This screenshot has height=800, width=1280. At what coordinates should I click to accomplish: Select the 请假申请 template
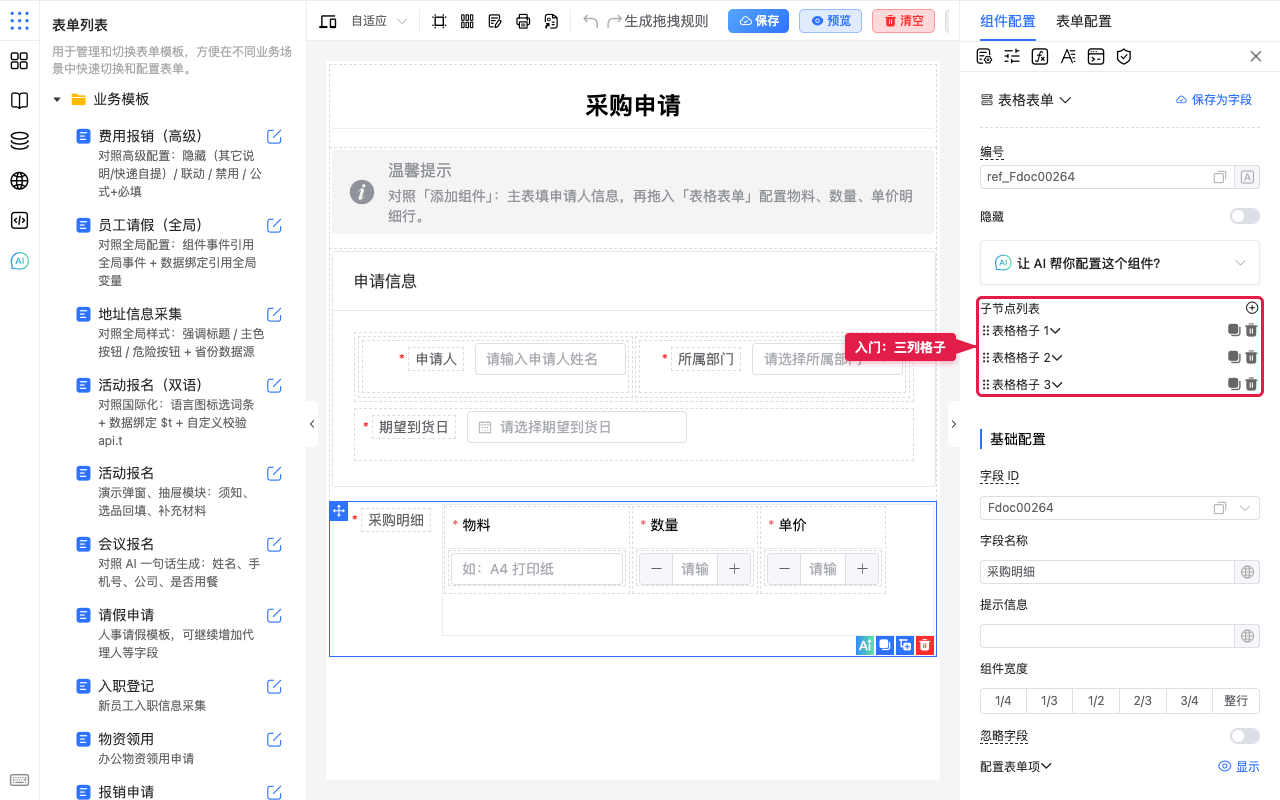(126, 615)
